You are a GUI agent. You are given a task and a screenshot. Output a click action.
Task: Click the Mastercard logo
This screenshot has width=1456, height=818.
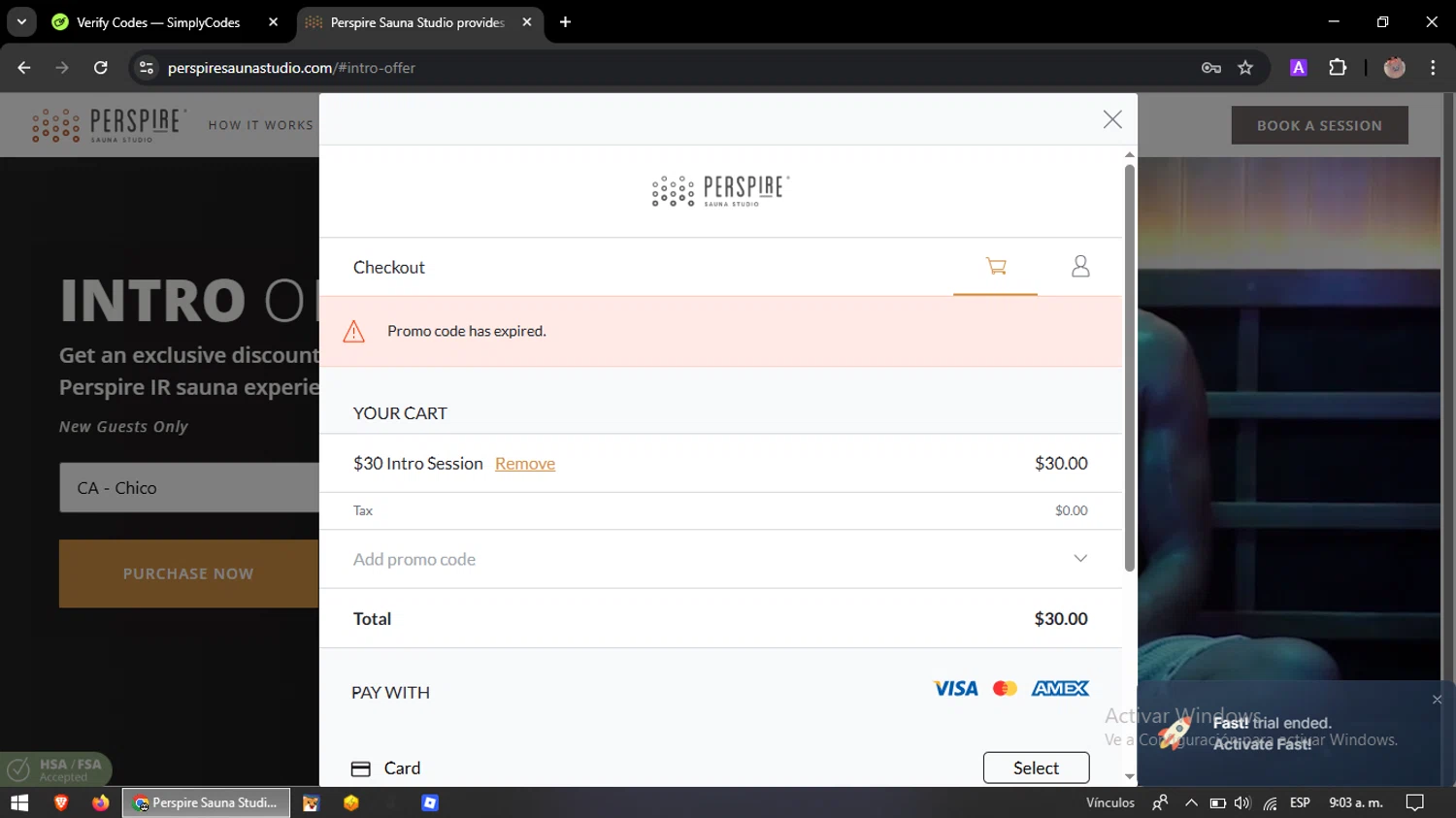click(1005, 688)
